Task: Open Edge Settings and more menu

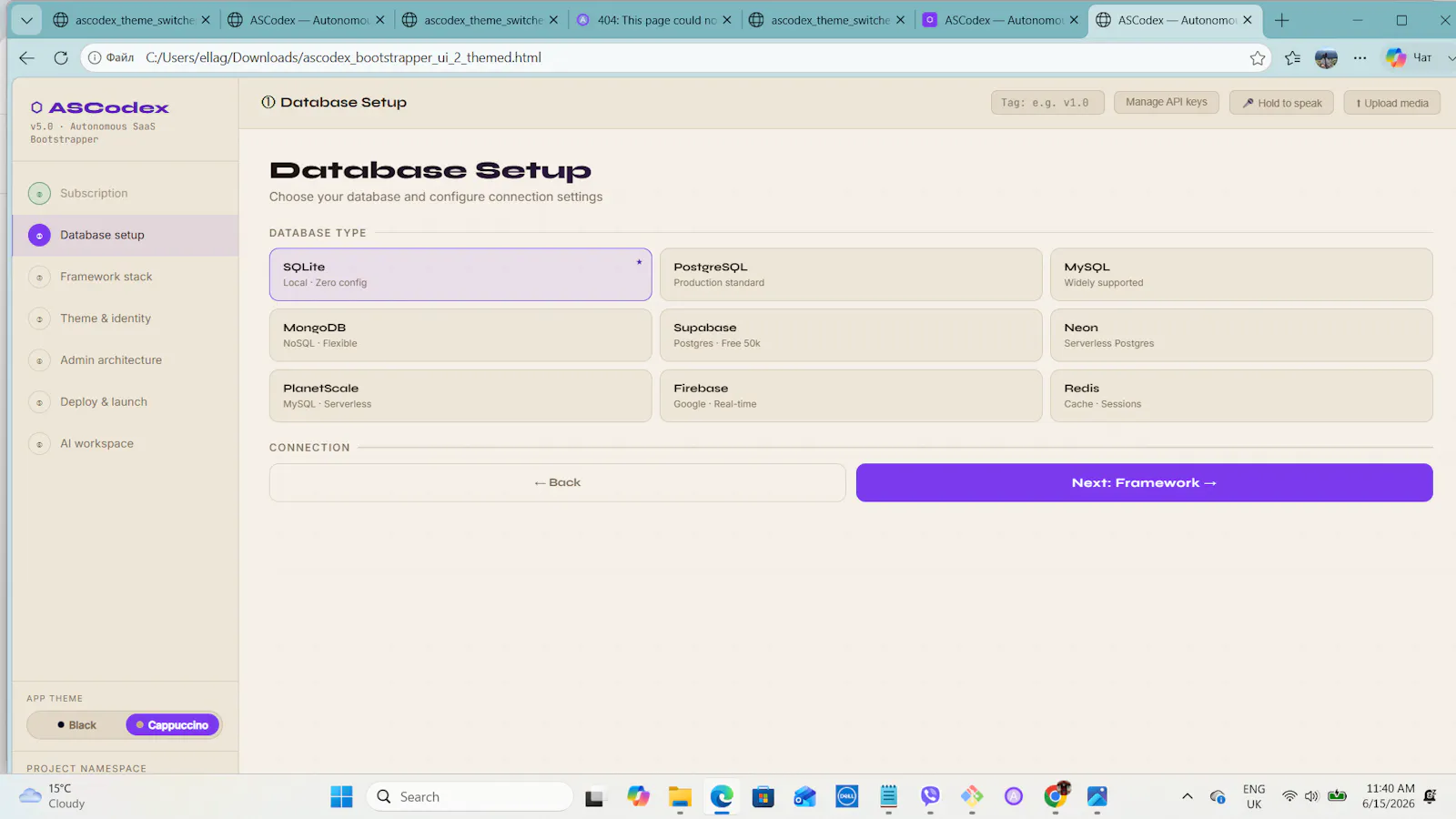Action: click(x=1360, y=57)
